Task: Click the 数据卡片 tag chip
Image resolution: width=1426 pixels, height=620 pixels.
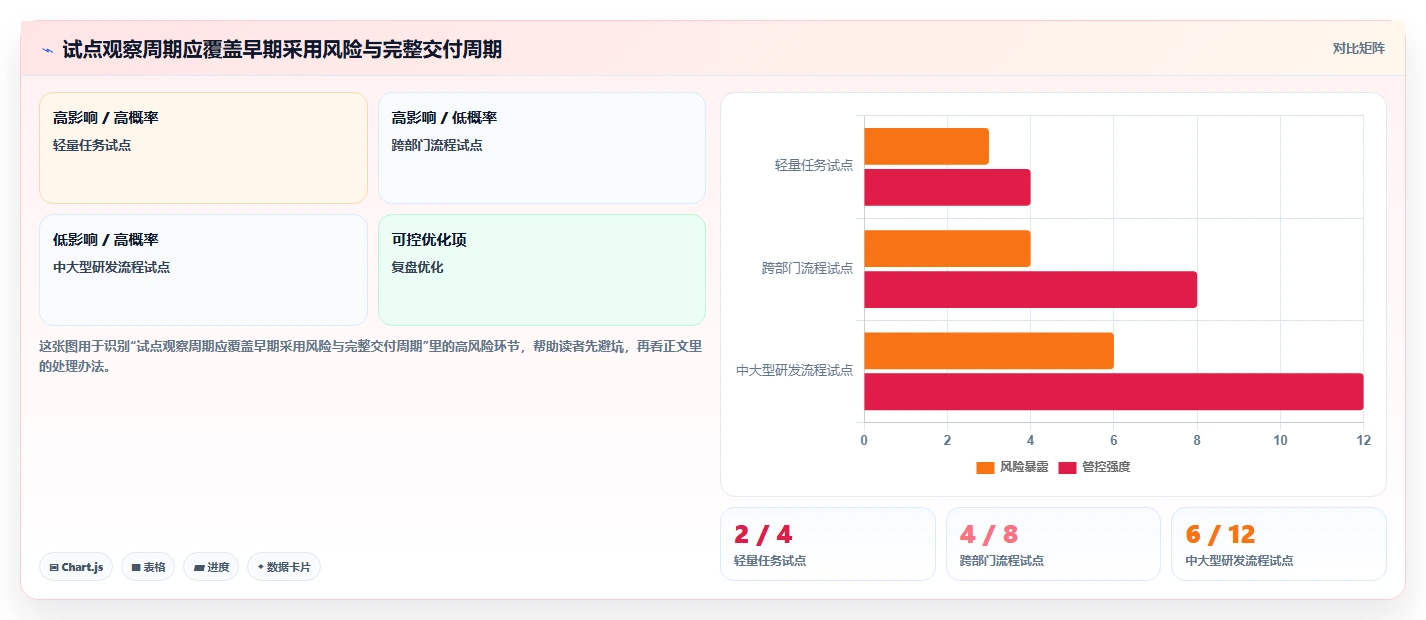Action: tap(284, 567)
